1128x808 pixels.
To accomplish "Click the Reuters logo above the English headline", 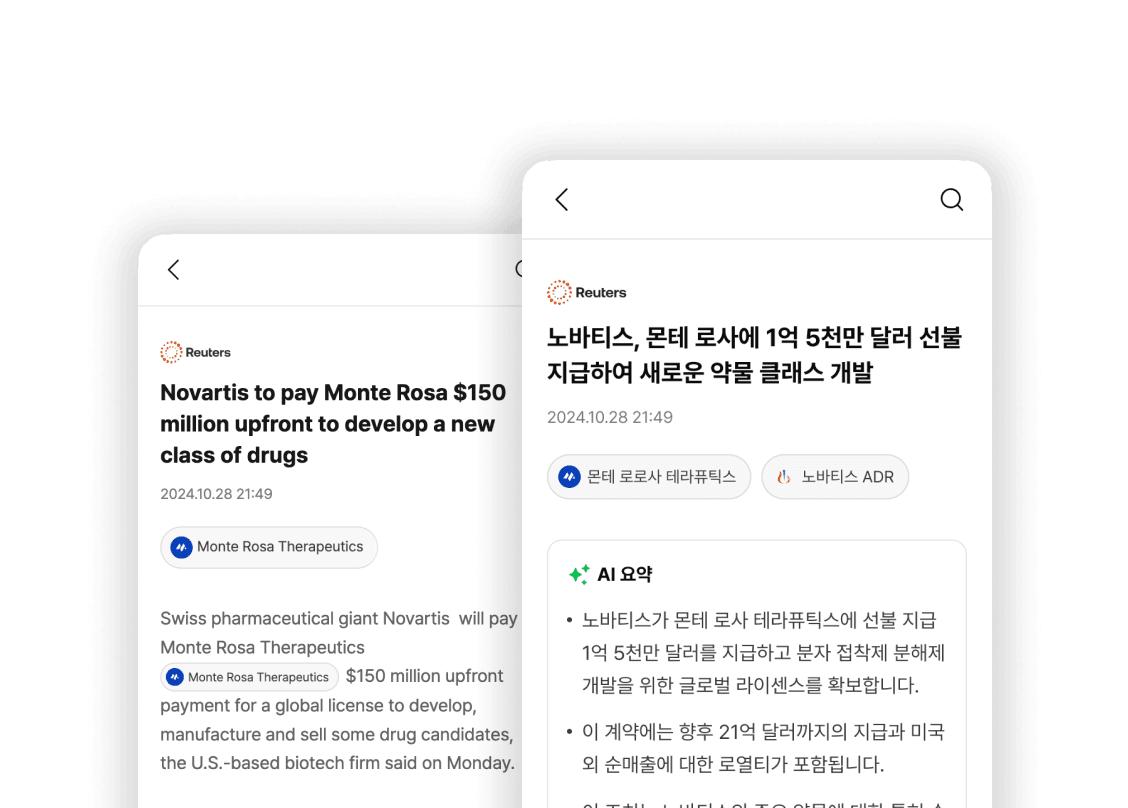I will pyautogui.click(x=196, y=352).
